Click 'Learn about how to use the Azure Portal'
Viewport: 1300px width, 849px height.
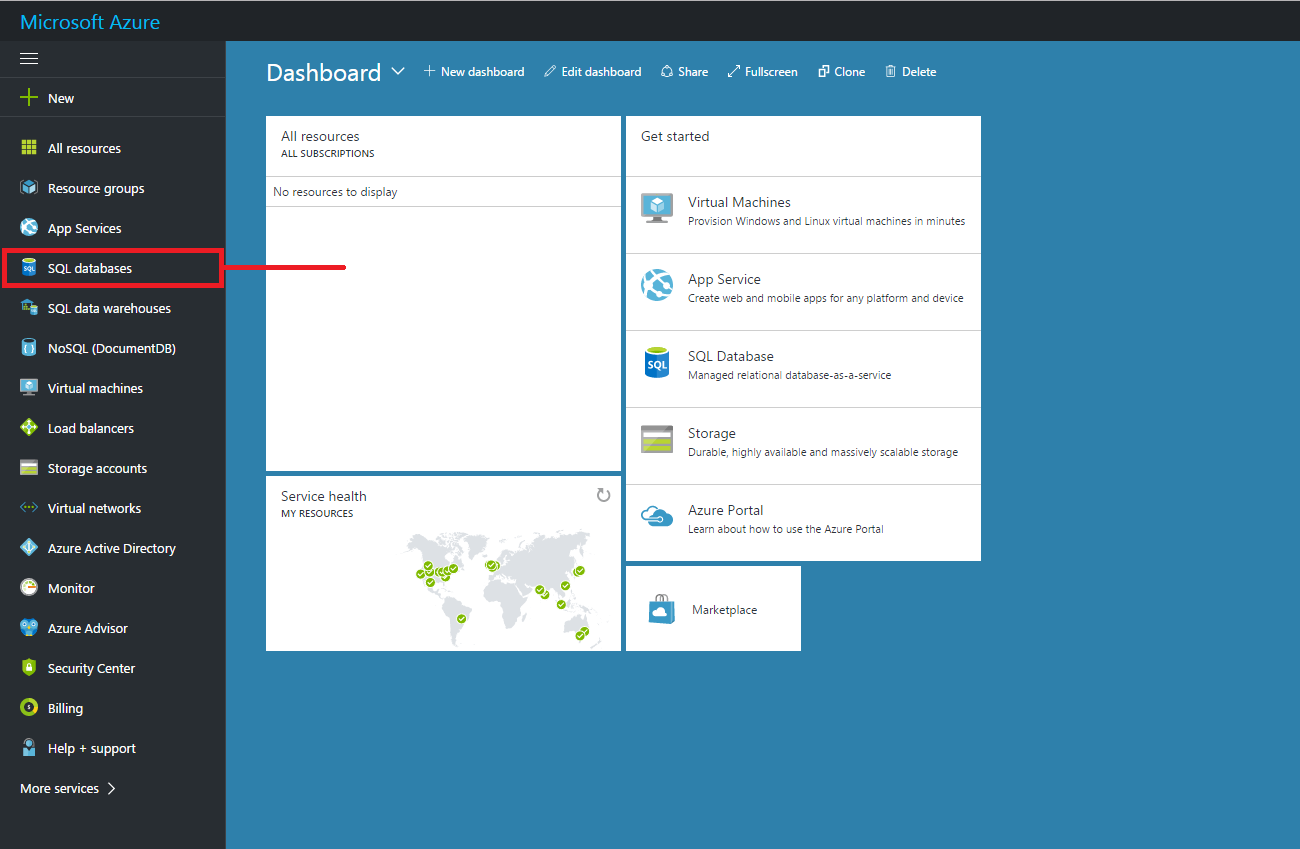point(786,529)
